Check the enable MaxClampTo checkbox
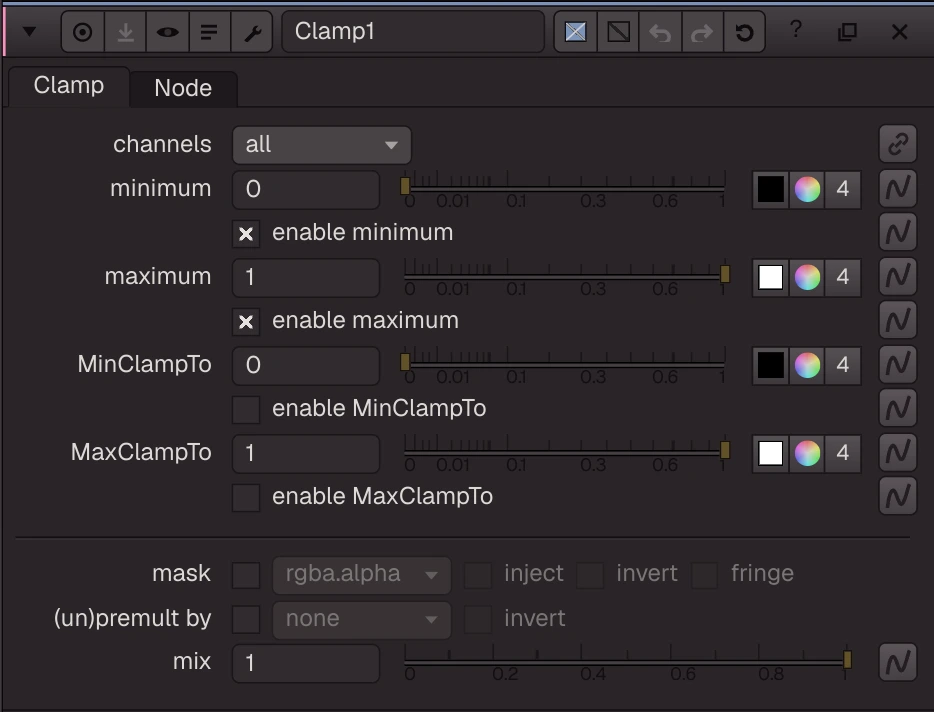Image resolution: width=934 pixels, height=712 pixels. point(246,498)
